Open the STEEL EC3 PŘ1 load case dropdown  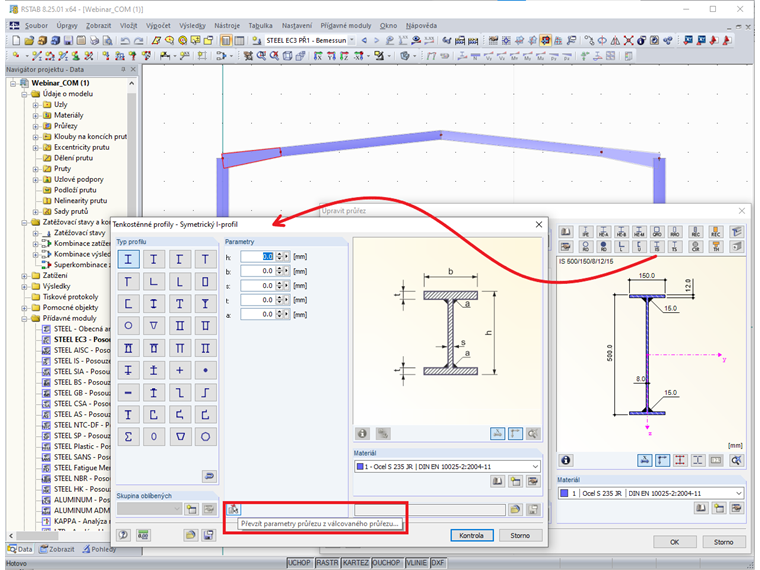(351, 41)
